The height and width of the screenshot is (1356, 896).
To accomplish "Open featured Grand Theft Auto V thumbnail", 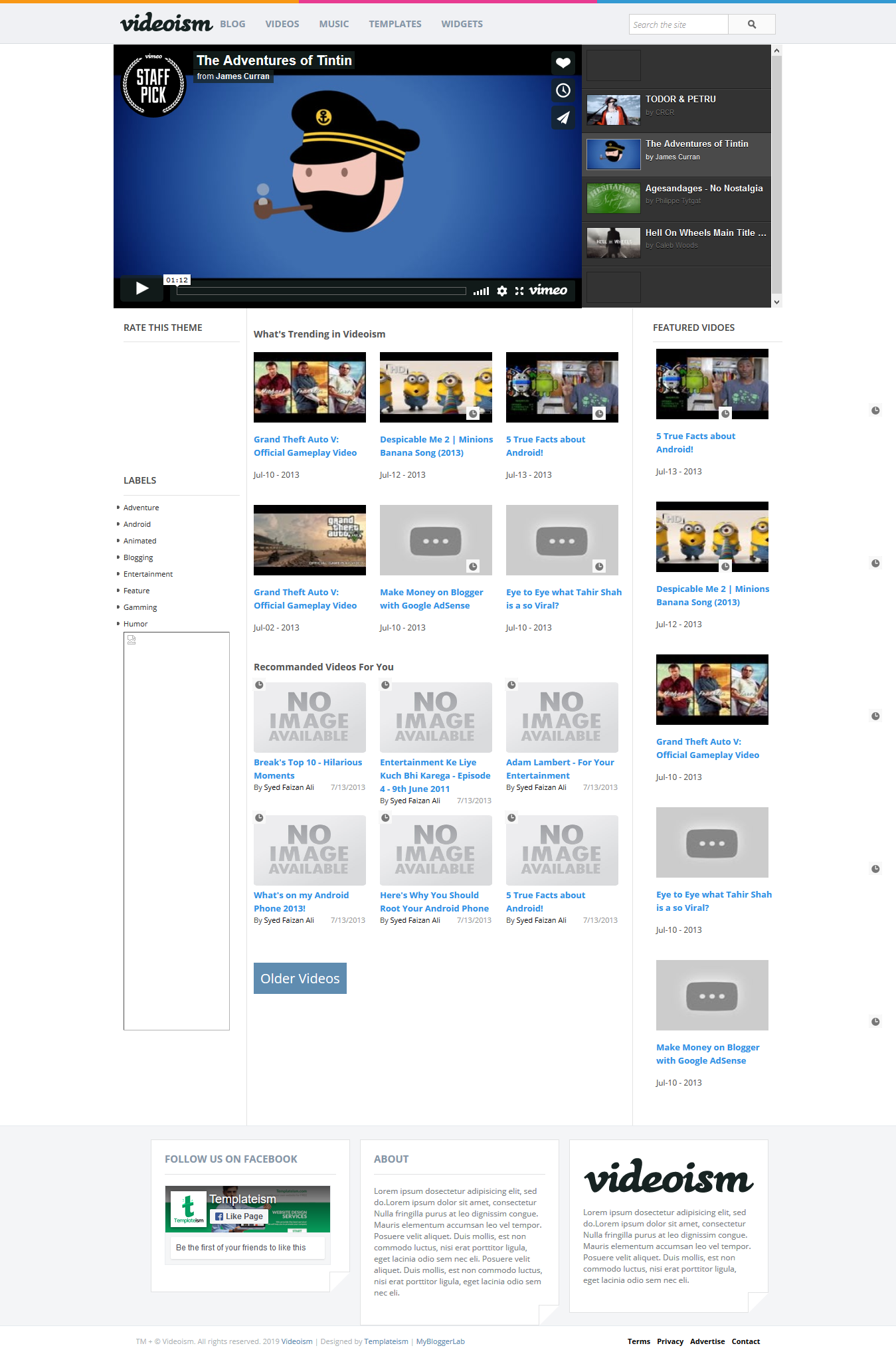I will tap(712, 690).
